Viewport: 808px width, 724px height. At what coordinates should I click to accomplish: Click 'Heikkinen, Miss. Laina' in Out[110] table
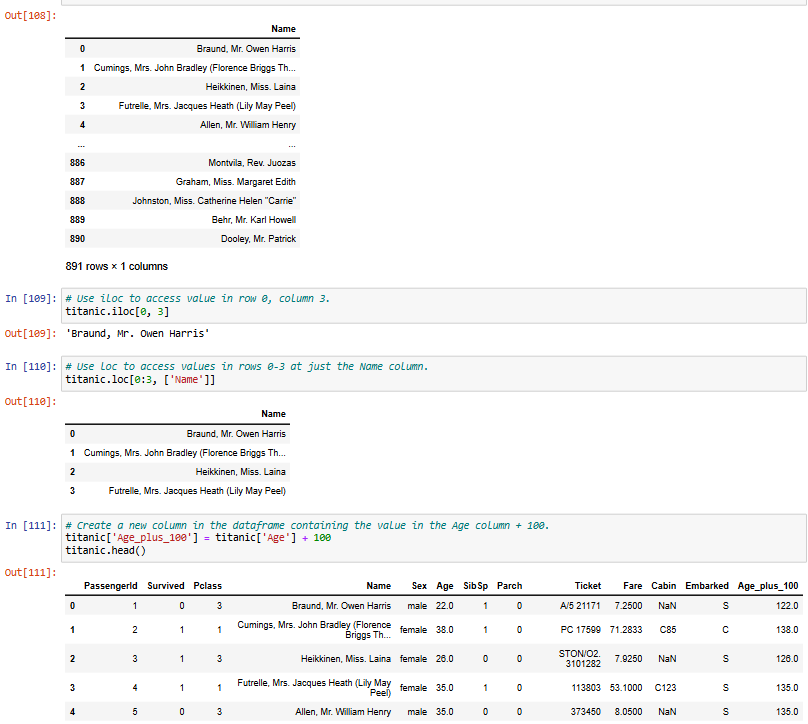240,472
